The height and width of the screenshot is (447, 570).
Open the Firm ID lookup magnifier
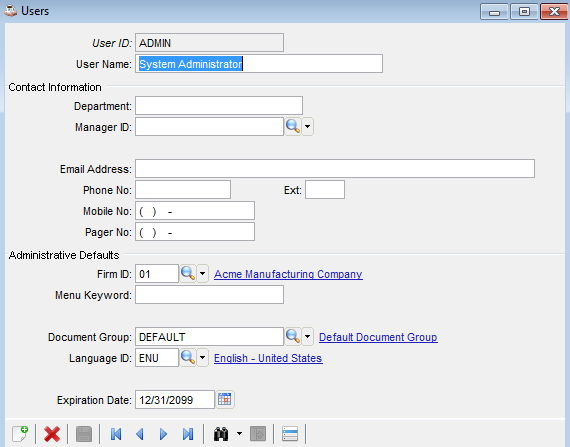click(188, 273)
